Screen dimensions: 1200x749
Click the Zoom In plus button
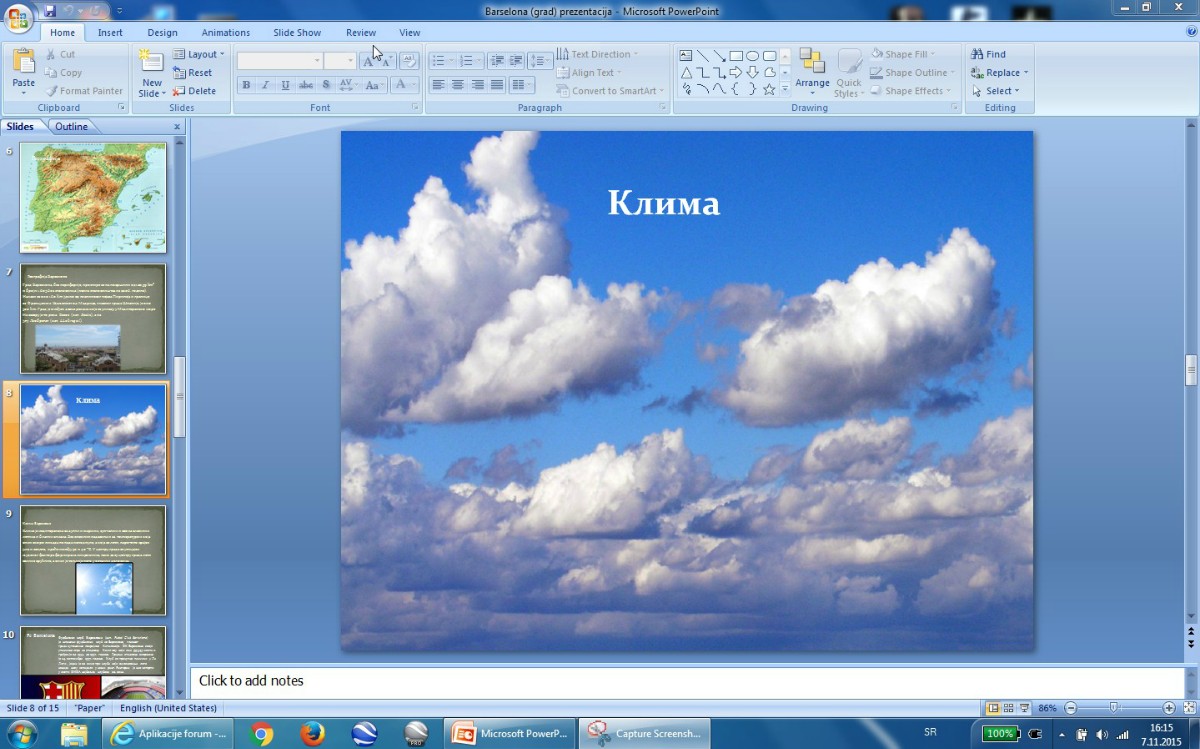[x=1169, y=708]
